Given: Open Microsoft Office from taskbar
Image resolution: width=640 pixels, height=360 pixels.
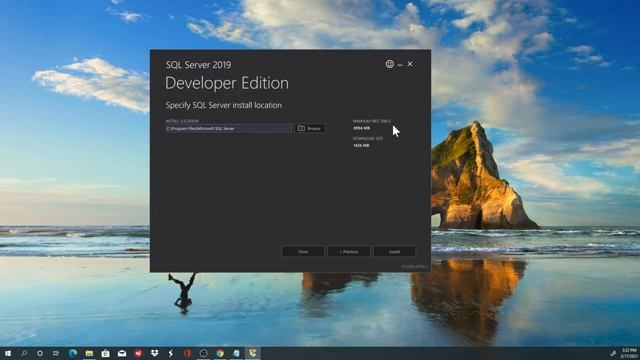Looking at the screenshot, I should coord(187,353).
